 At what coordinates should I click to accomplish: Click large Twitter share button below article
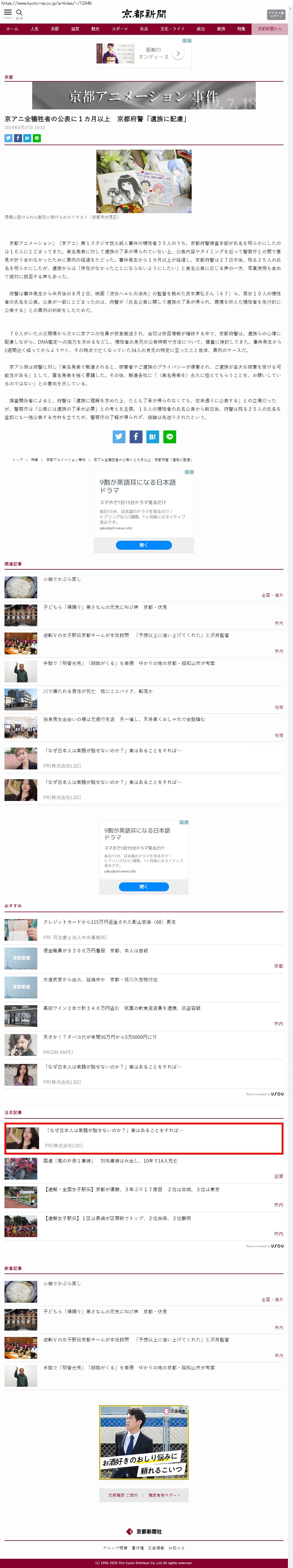point(119,436)
